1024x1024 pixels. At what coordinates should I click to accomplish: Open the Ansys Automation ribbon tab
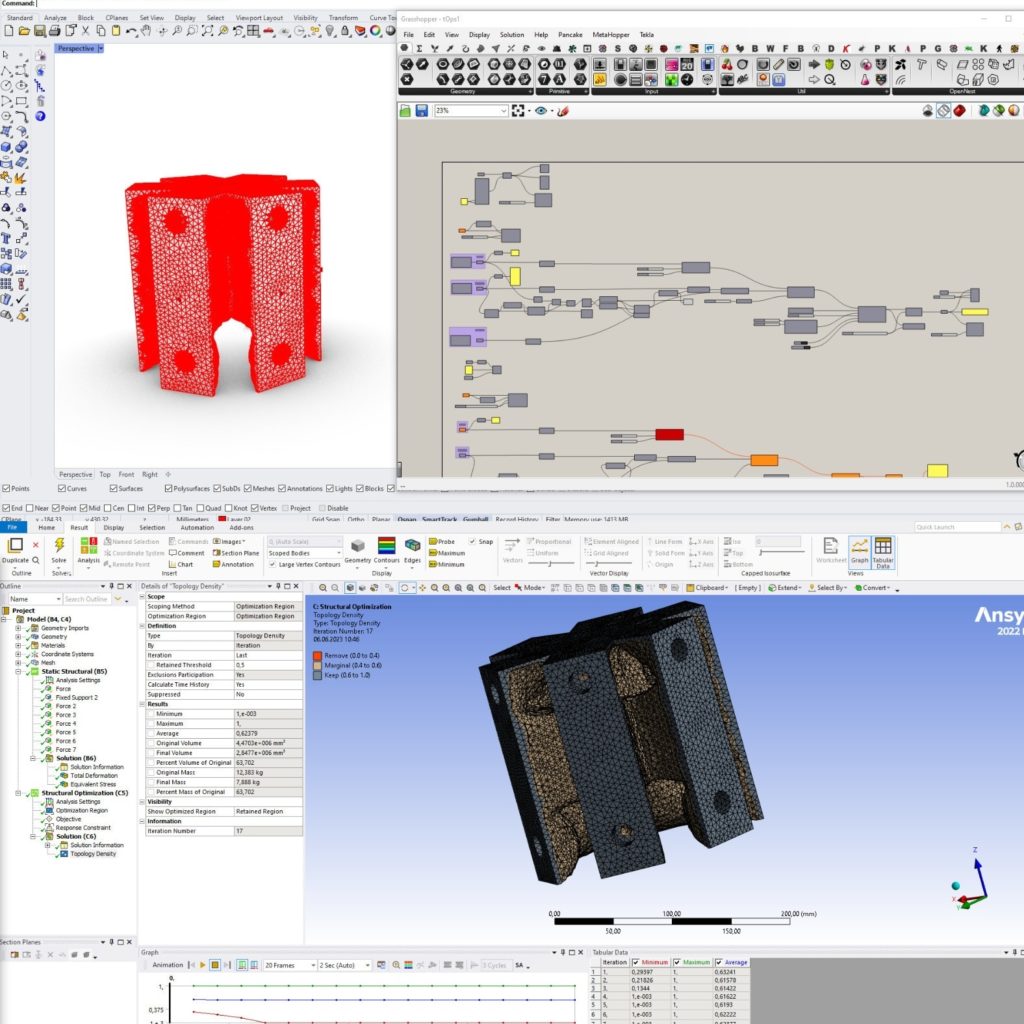pyautogui.click(x=197, y=527)
